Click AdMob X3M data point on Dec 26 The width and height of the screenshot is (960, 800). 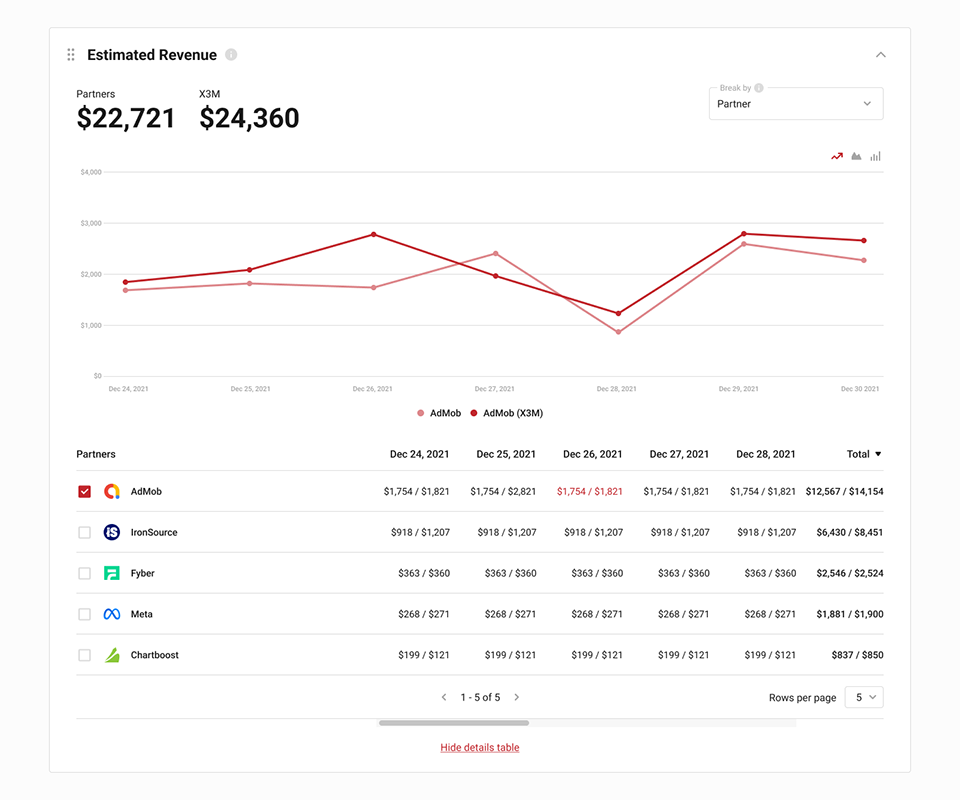[374, 234]
